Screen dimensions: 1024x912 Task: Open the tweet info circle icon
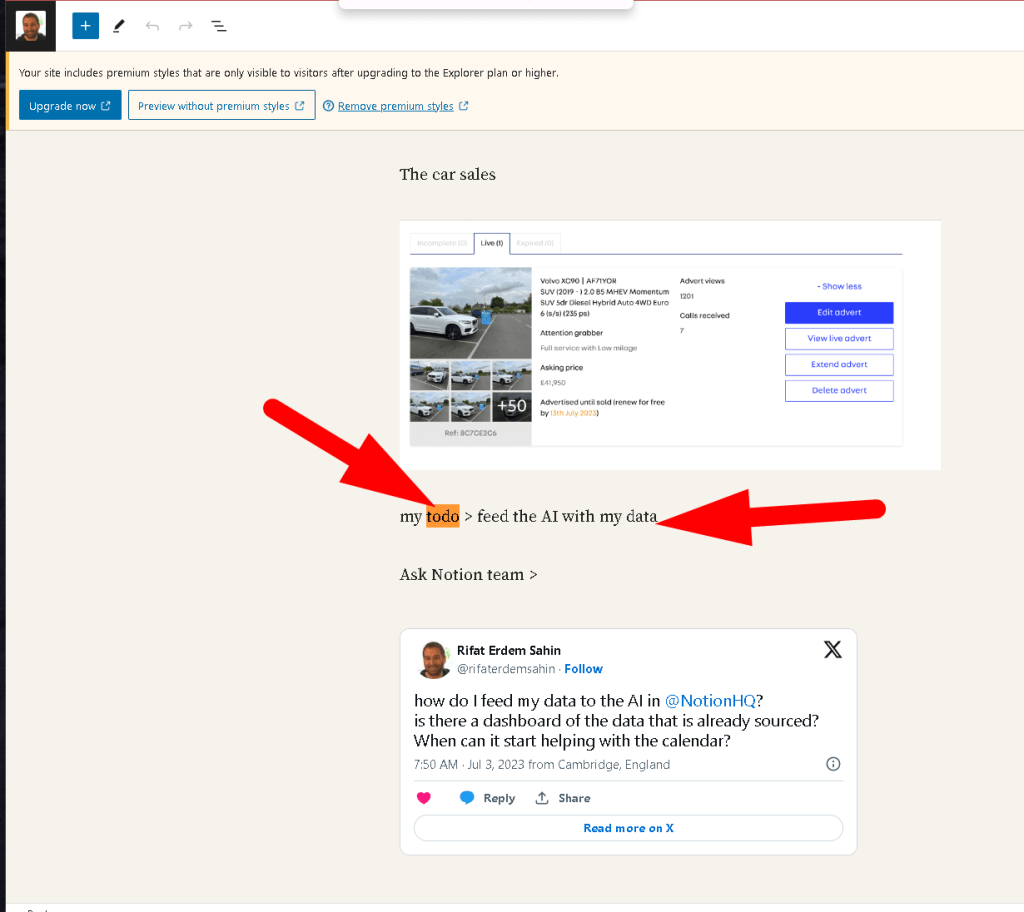point(833,764)
